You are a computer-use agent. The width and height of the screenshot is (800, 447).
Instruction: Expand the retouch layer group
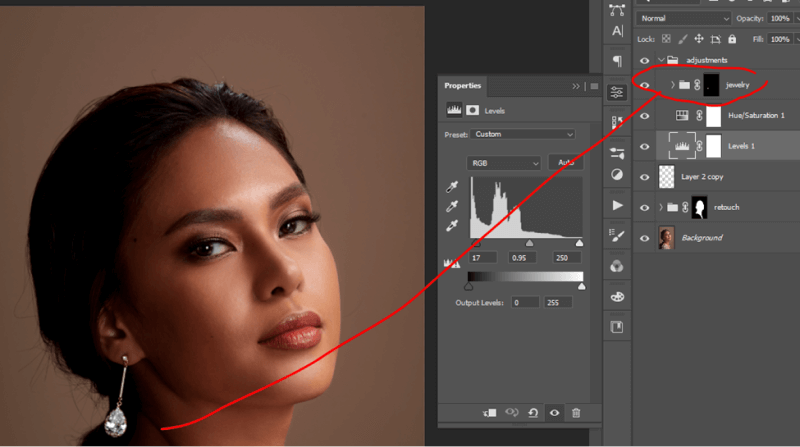661,208
